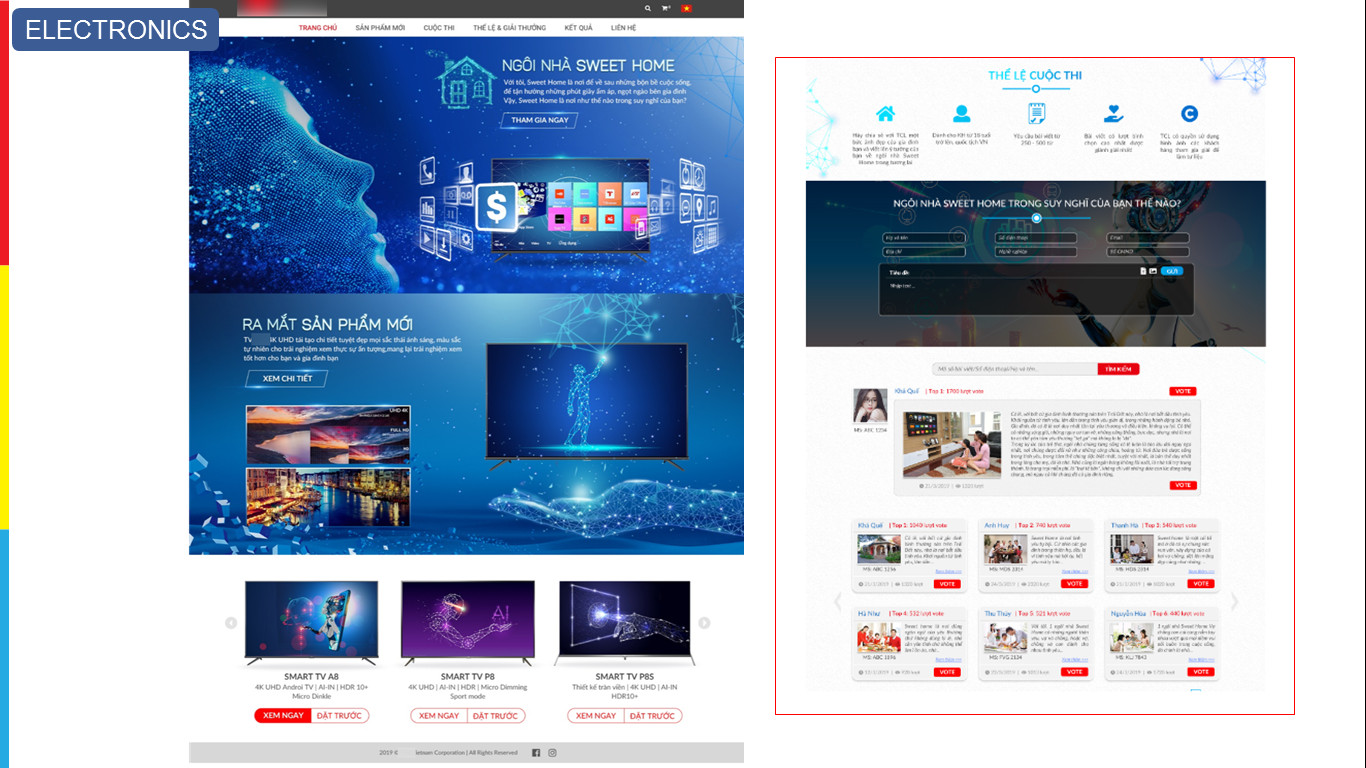Open Smart TV P8S product image

click(x=625, y=622)
